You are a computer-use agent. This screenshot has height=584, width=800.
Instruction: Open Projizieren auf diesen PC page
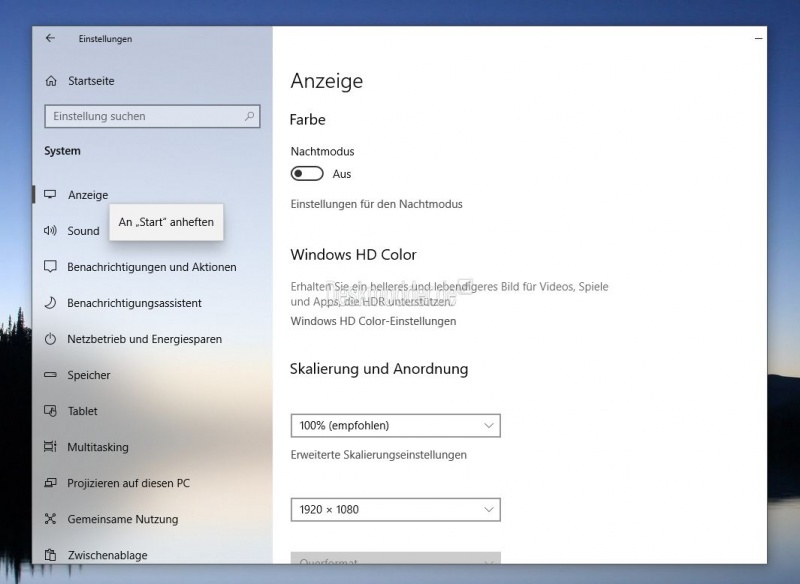click(128, 483)
